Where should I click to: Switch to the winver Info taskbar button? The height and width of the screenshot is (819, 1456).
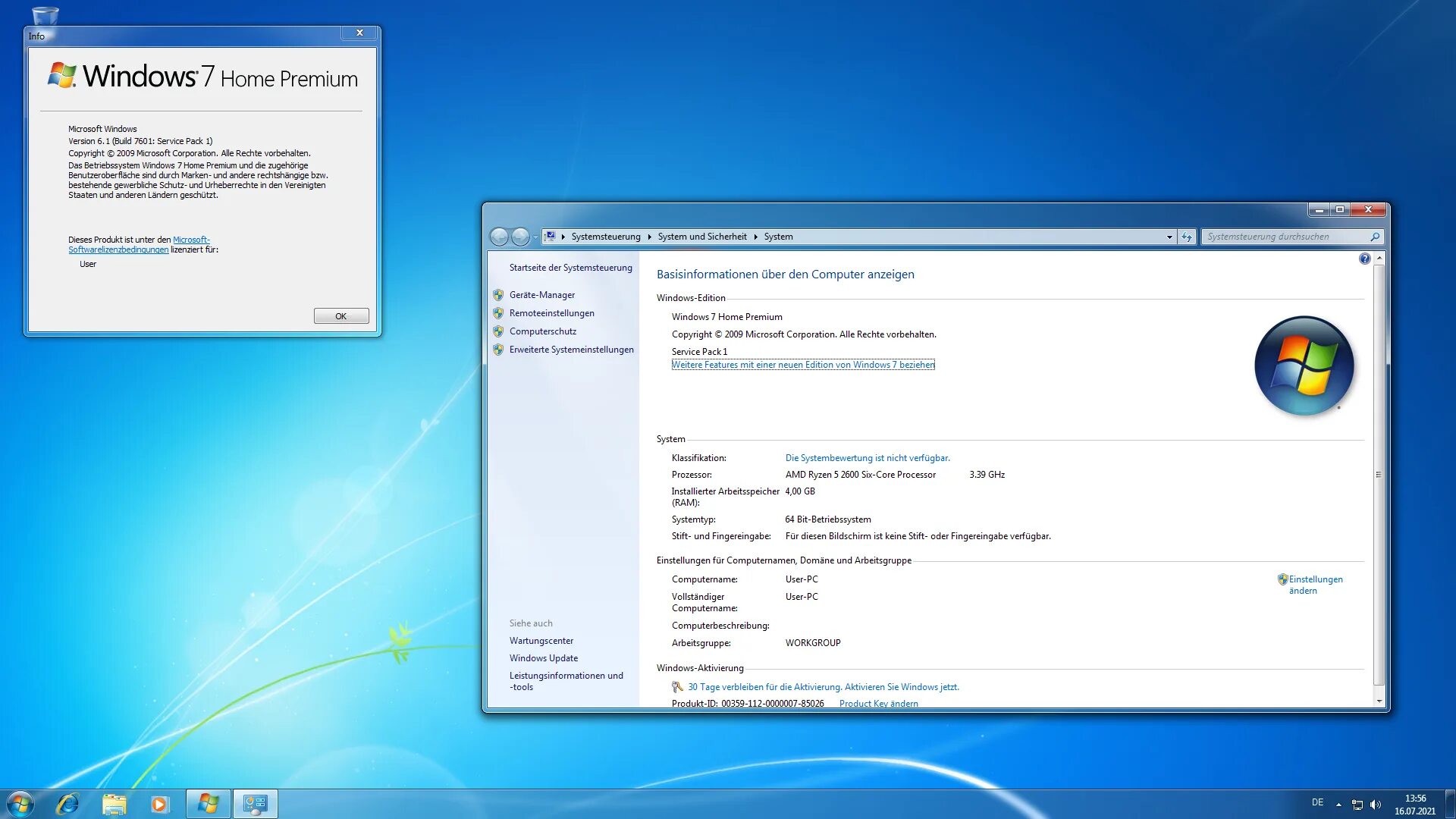click(x=208, y=804)
